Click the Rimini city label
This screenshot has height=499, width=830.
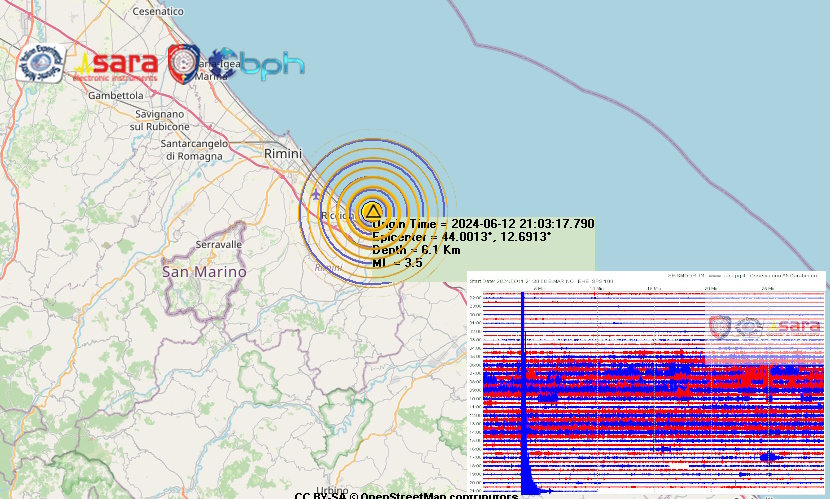tap(283, 153)
